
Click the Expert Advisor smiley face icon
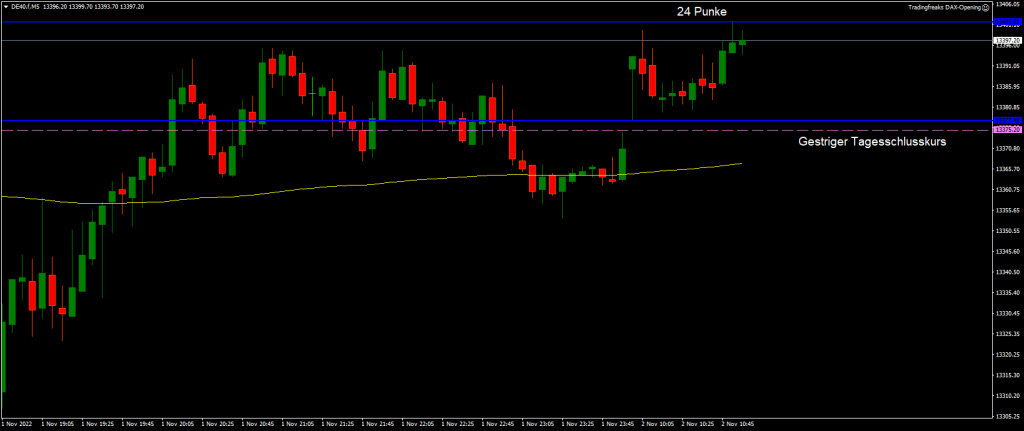click(x=984, y=6)
